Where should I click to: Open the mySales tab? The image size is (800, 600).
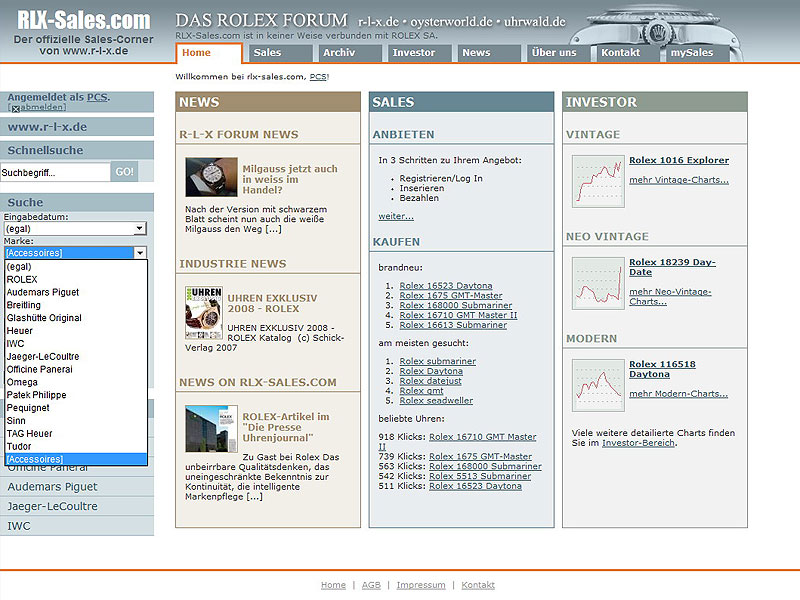pyautogui.click(x=697, y=53)
